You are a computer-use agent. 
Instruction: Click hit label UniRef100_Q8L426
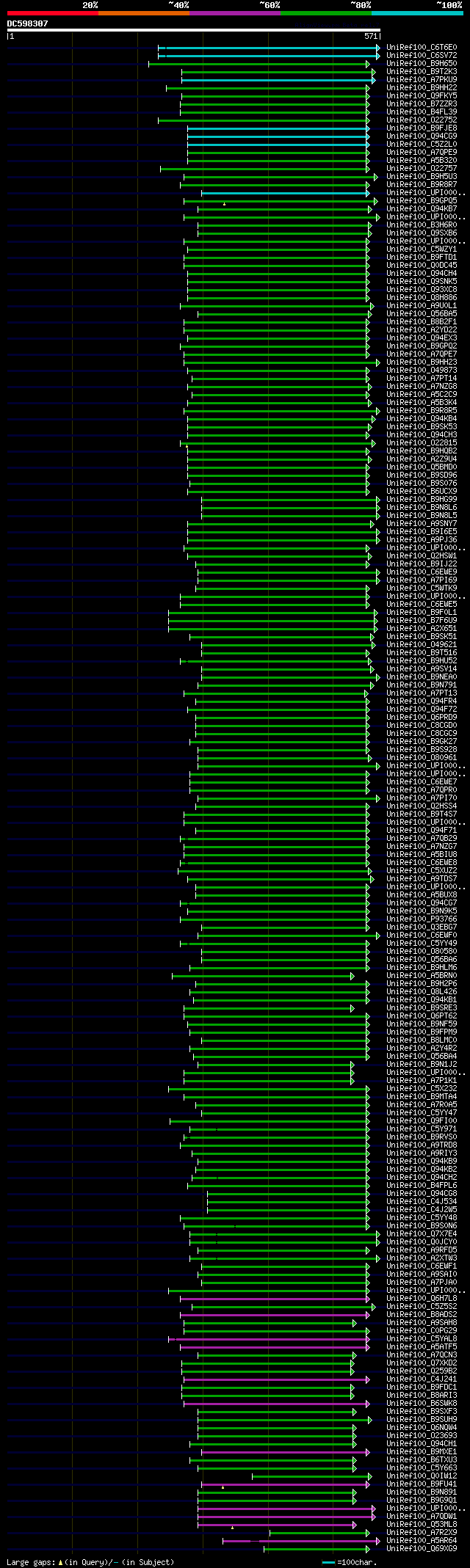422,992
